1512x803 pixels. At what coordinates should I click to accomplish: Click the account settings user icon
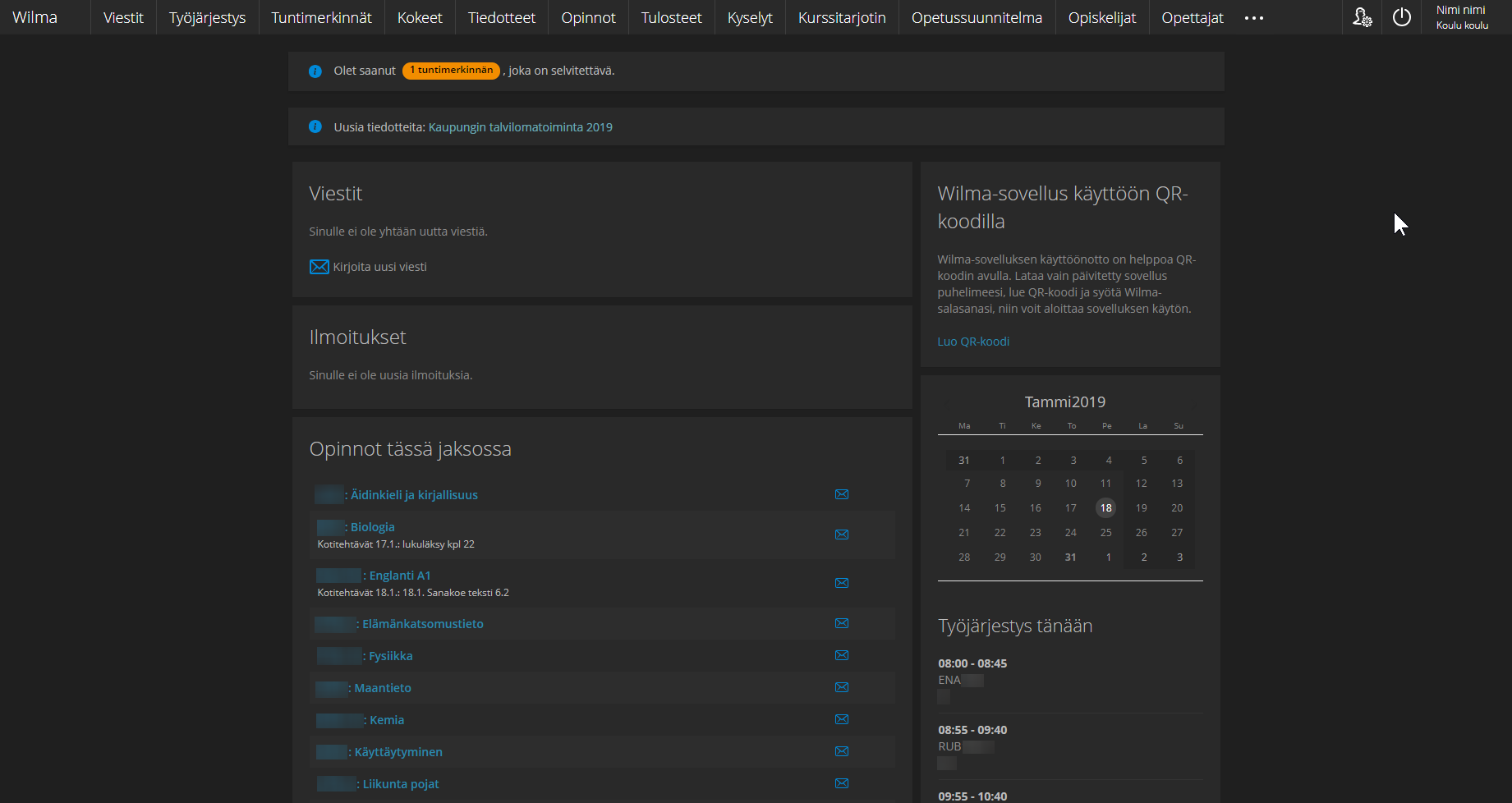(1362, 17)
